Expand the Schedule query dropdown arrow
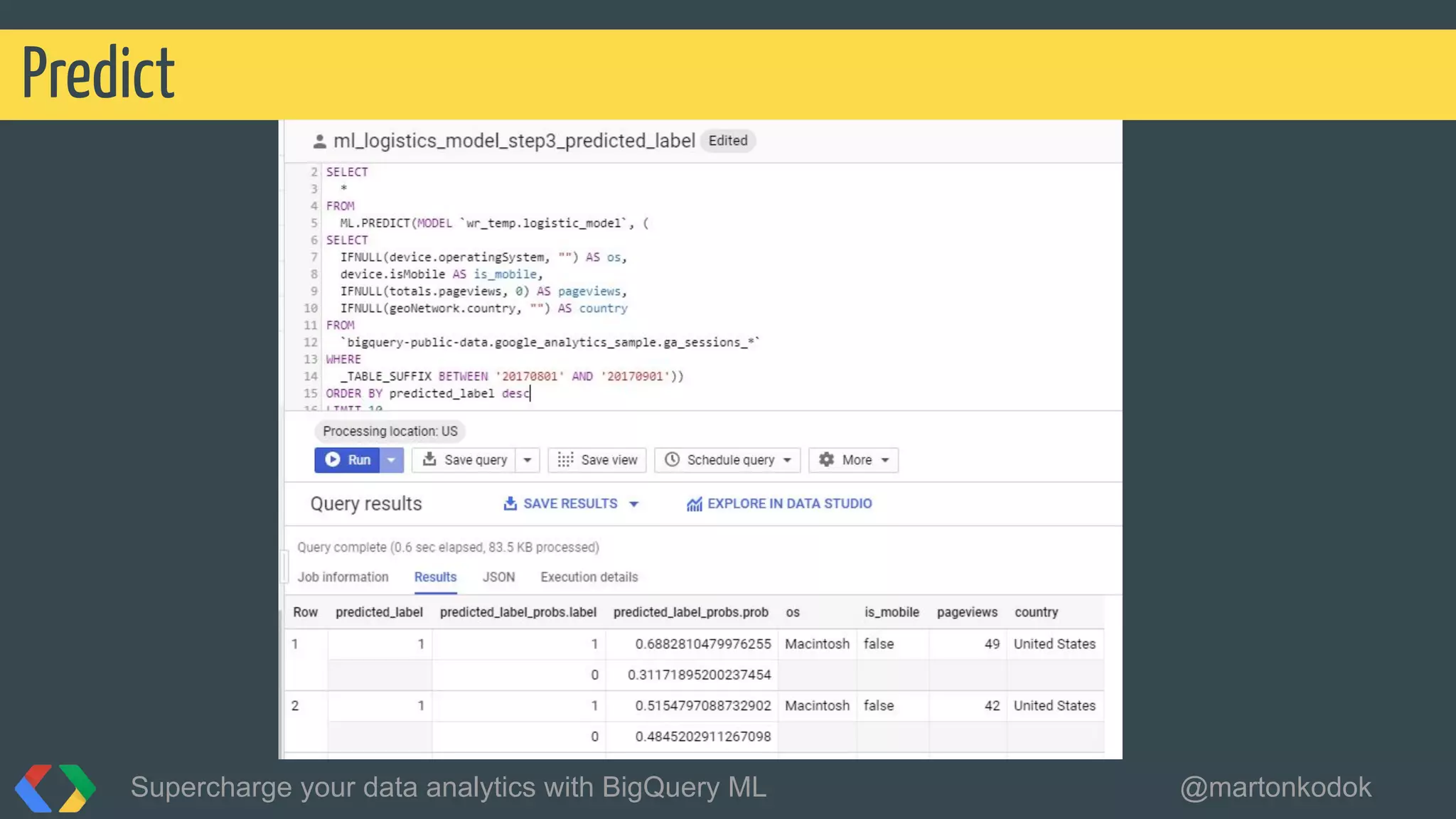 (x=787, y=460)
